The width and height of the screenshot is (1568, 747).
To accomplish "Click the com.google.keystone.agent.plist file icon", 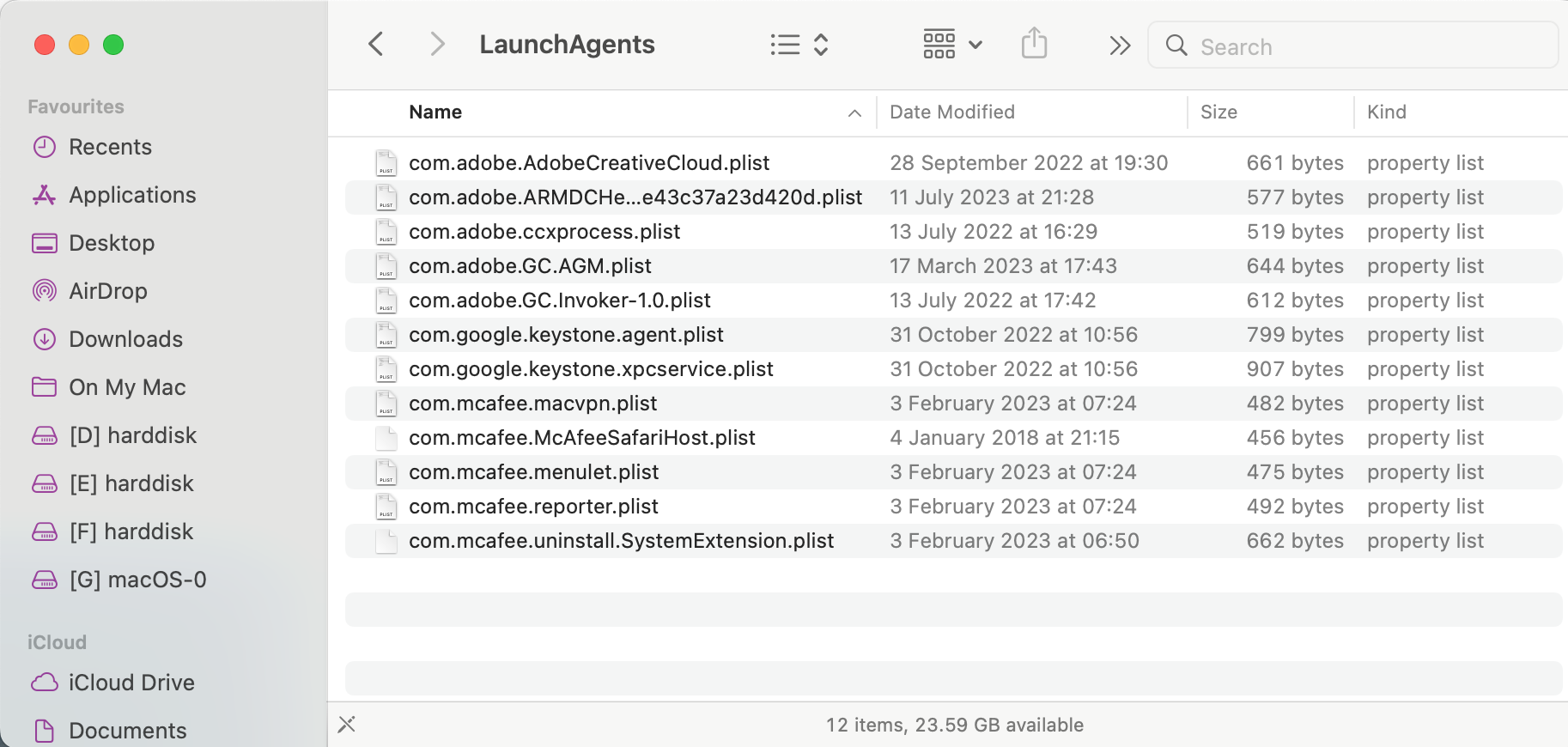I will pos(386,335).
